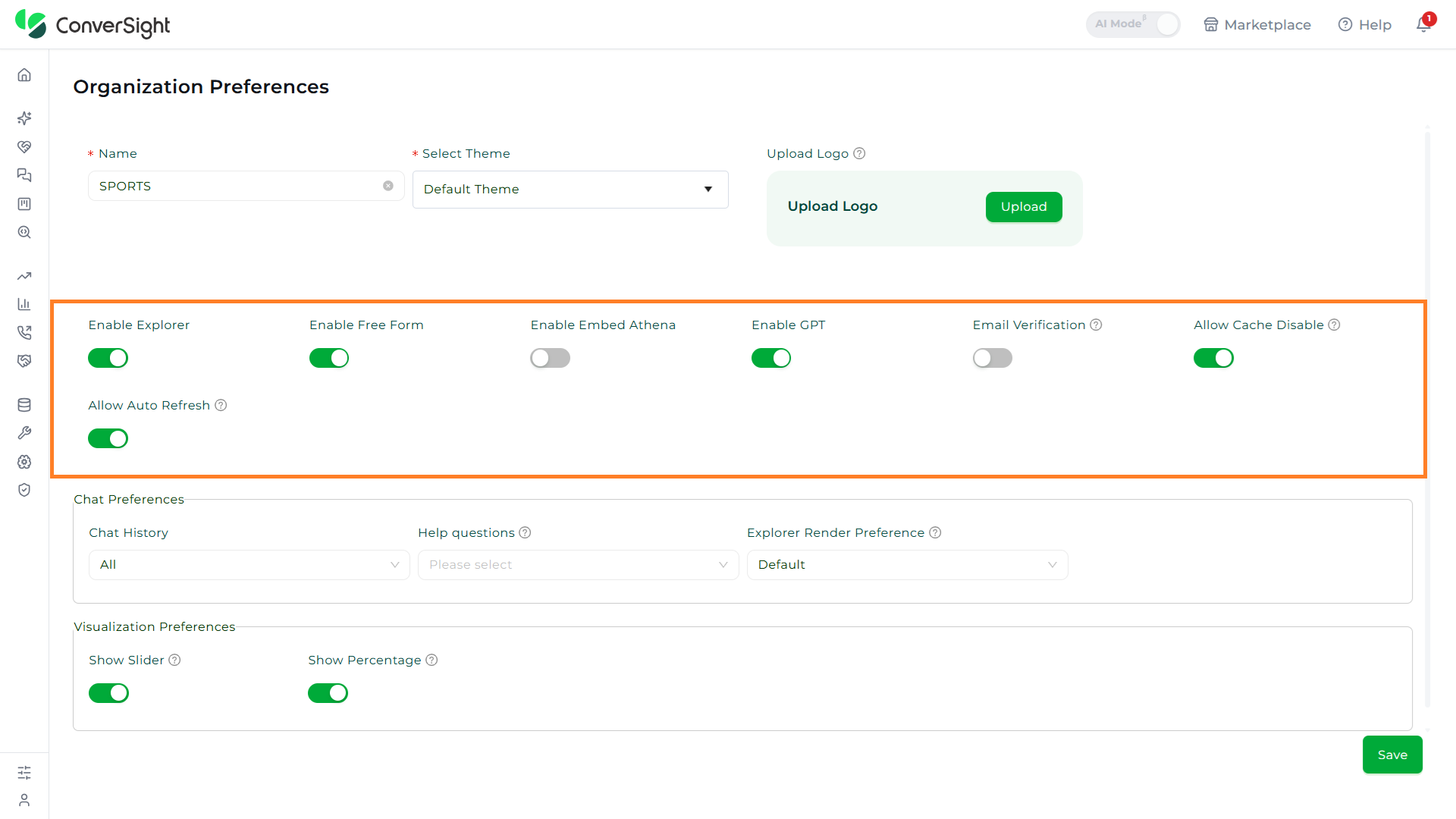
Task: Turn off Allow Auto Refresh toggle
Action: coord(108,438)
